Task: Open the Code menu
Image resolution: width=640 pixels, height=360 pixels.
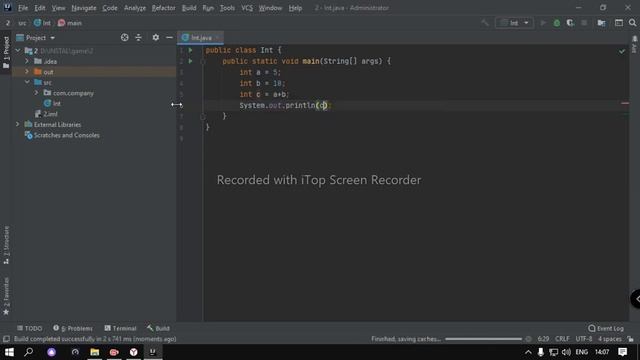Action: tap(110, 8)
